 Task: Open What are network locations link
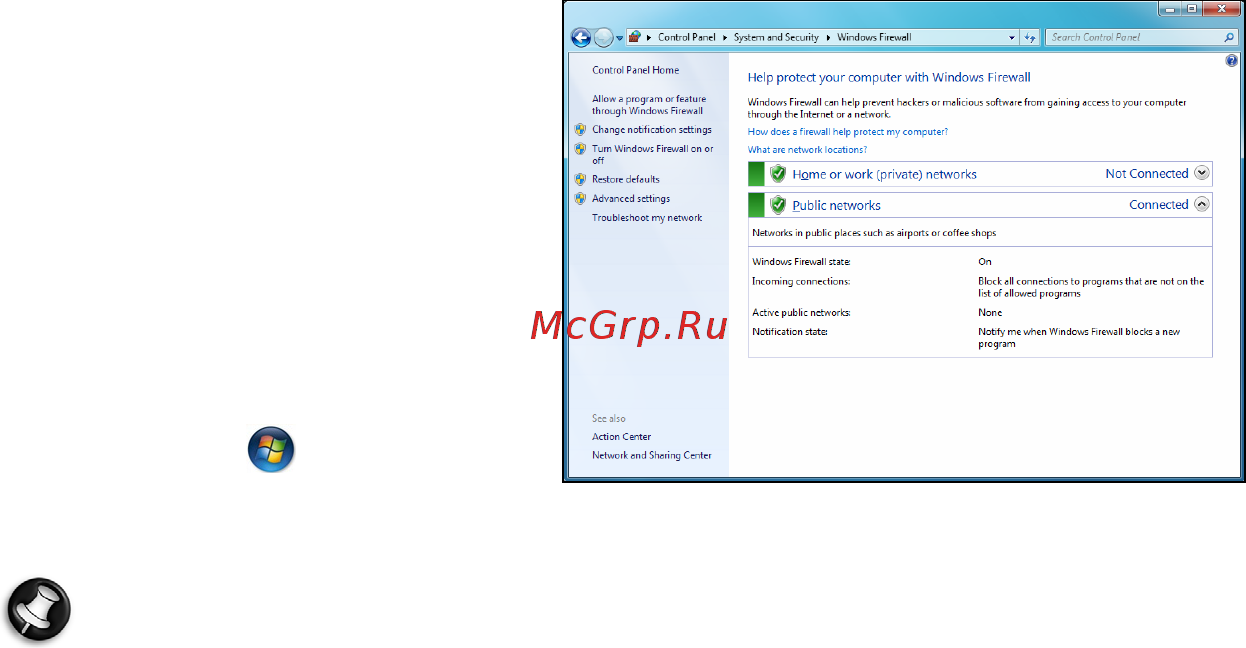click(807, 149)
